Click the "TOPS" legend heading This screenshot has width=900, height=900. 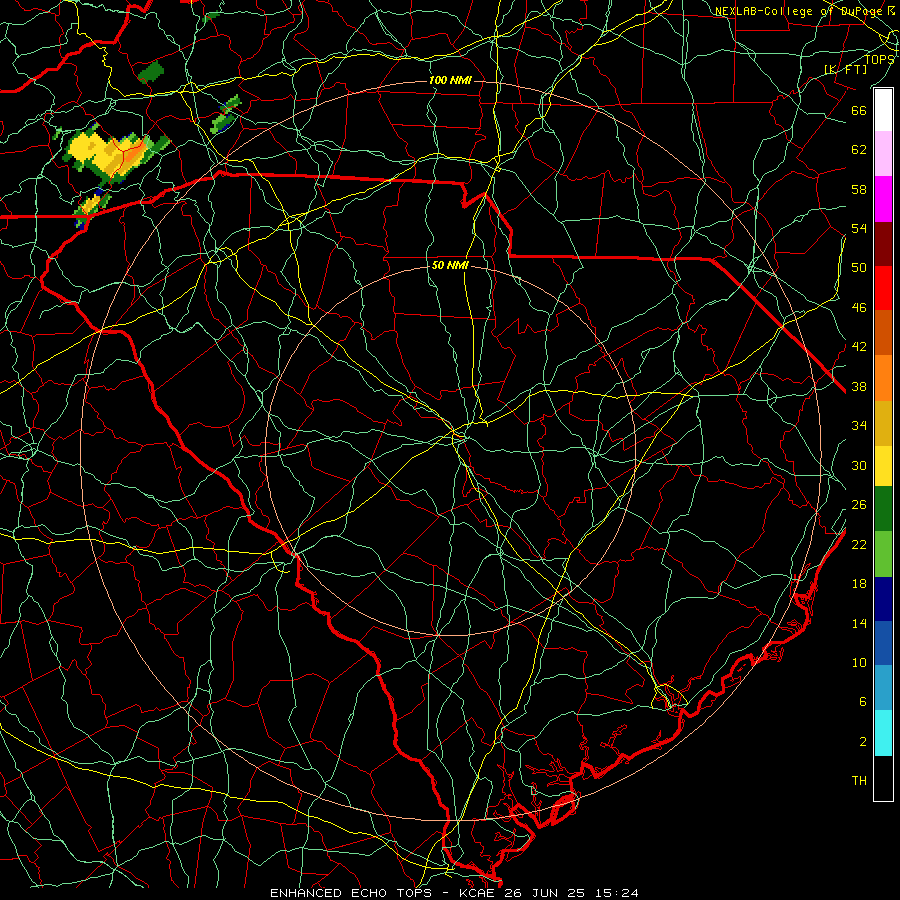click(879, 59)
